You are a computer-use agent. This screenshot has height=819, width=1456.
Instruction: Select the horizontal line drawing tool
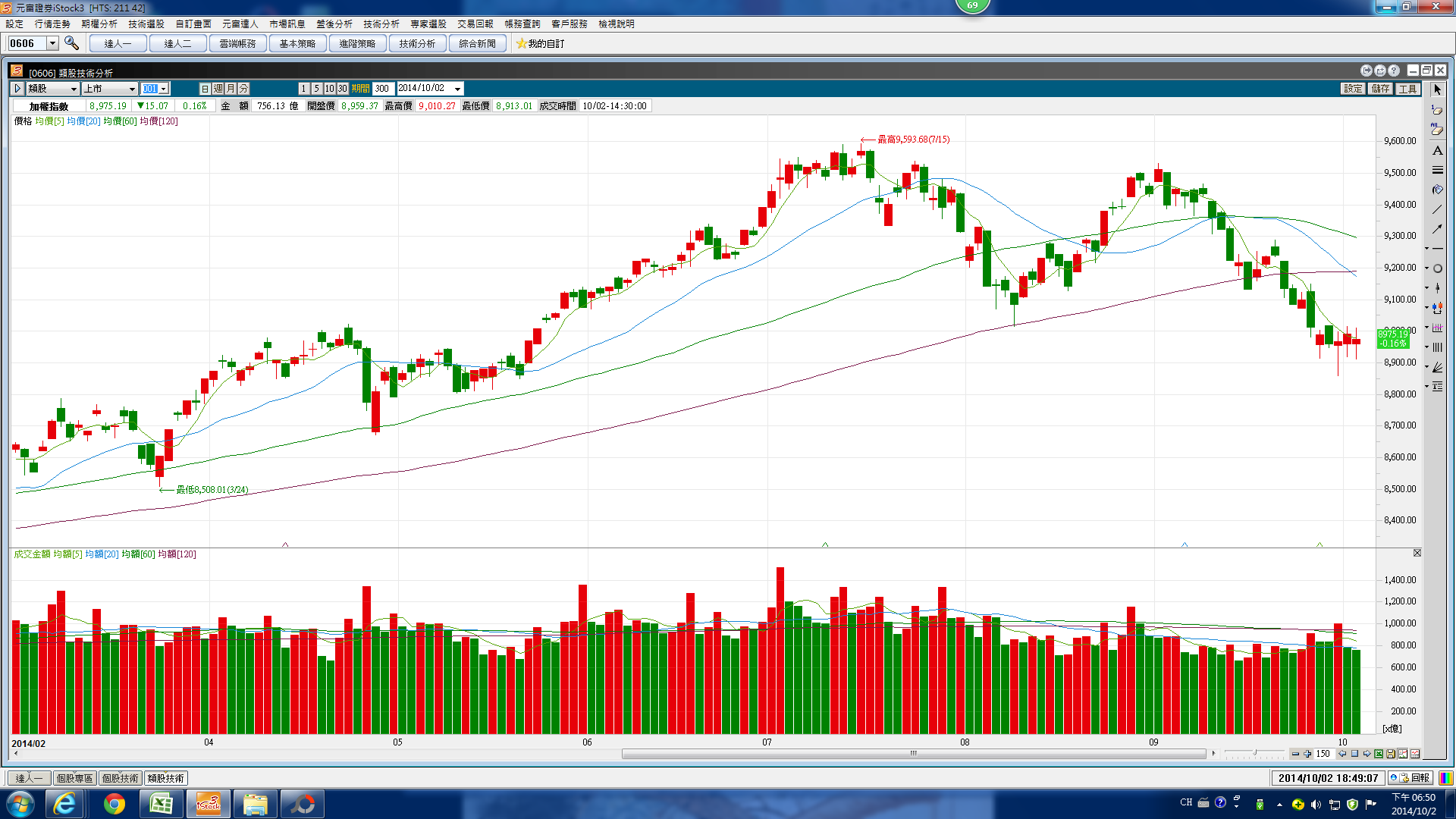[1438, 249]
